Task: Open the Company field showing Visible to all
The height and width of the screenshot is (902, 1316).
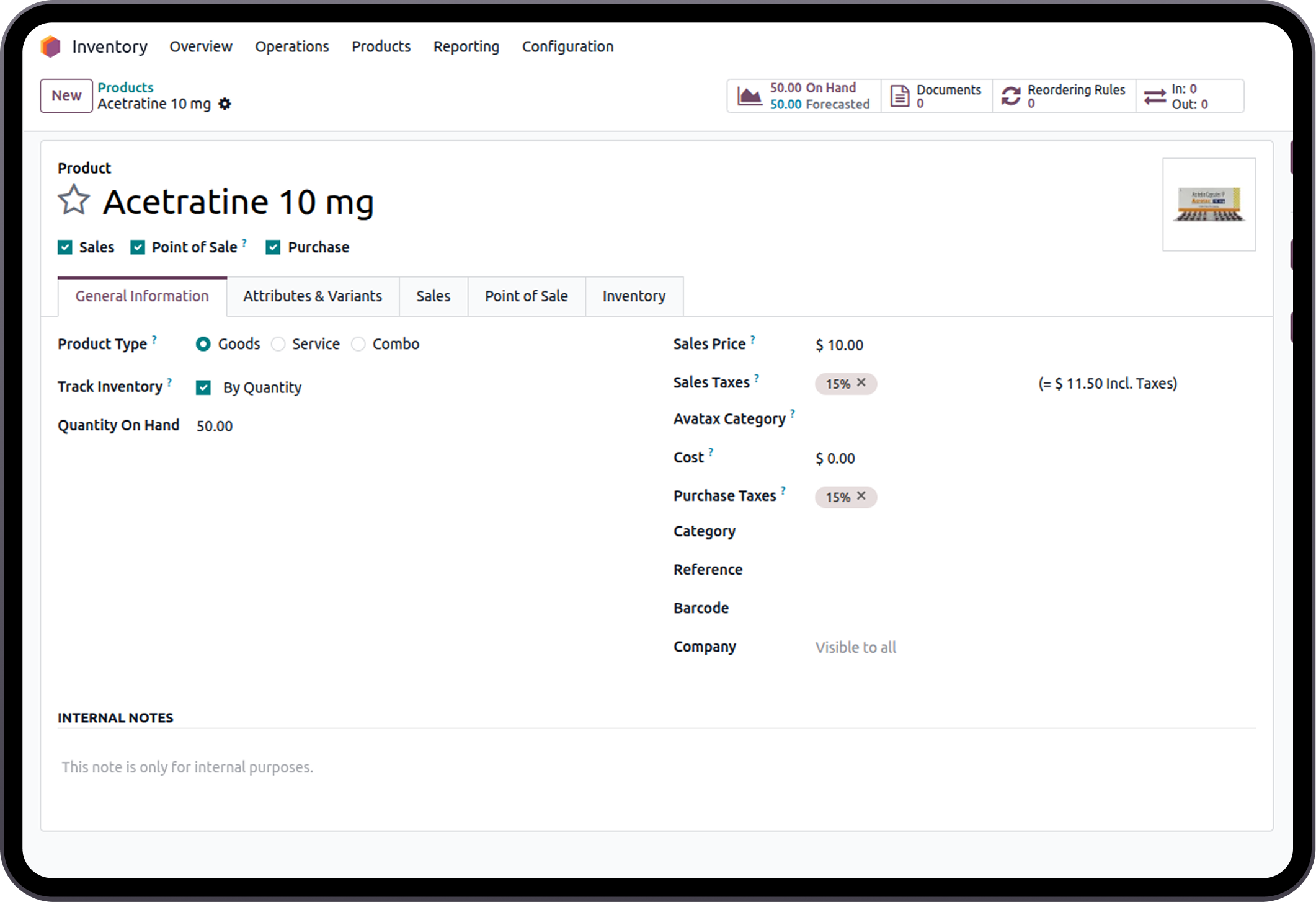Action: point(1034,647)
